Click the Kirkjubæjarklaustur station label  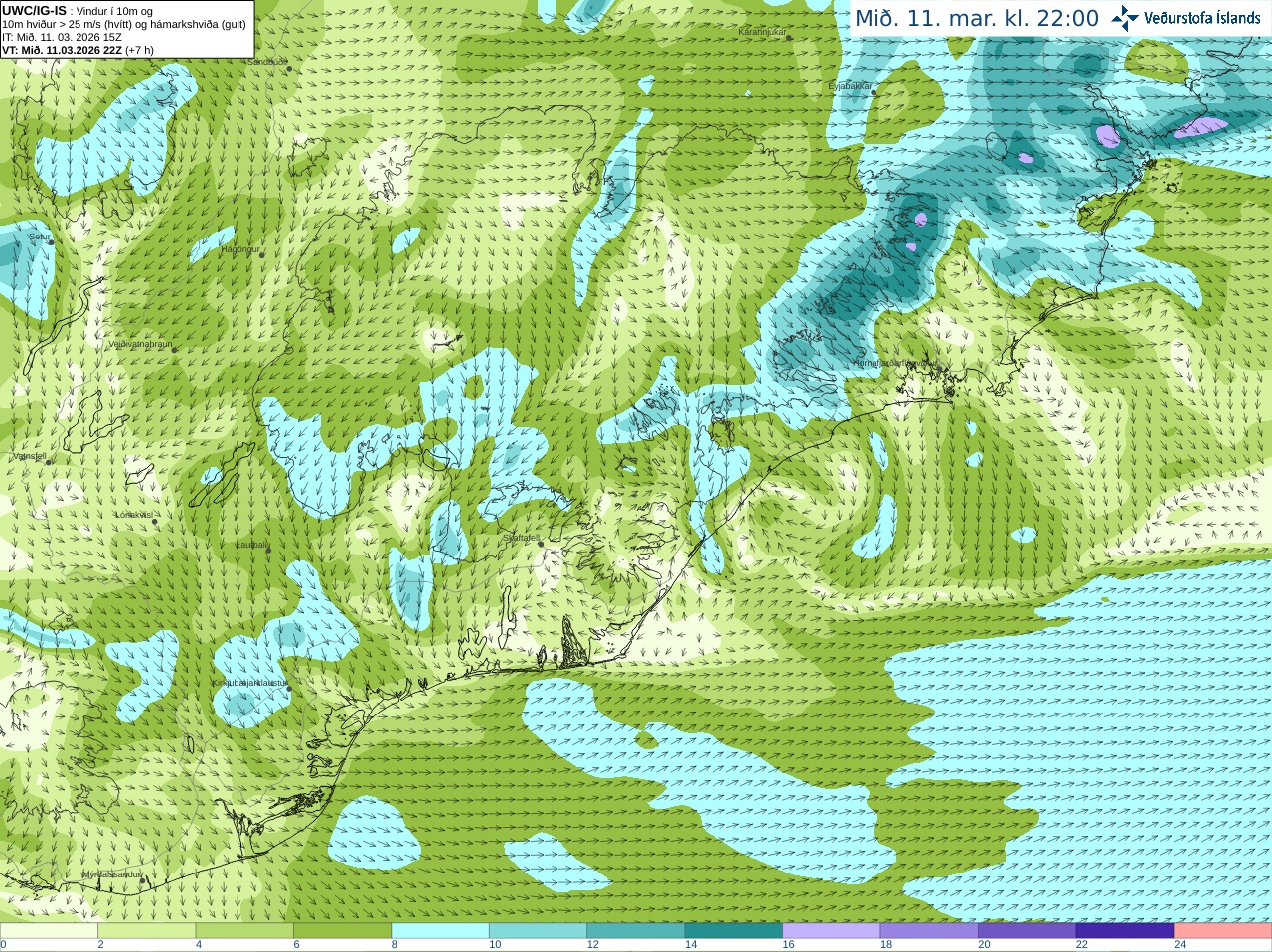pos(249,683)
